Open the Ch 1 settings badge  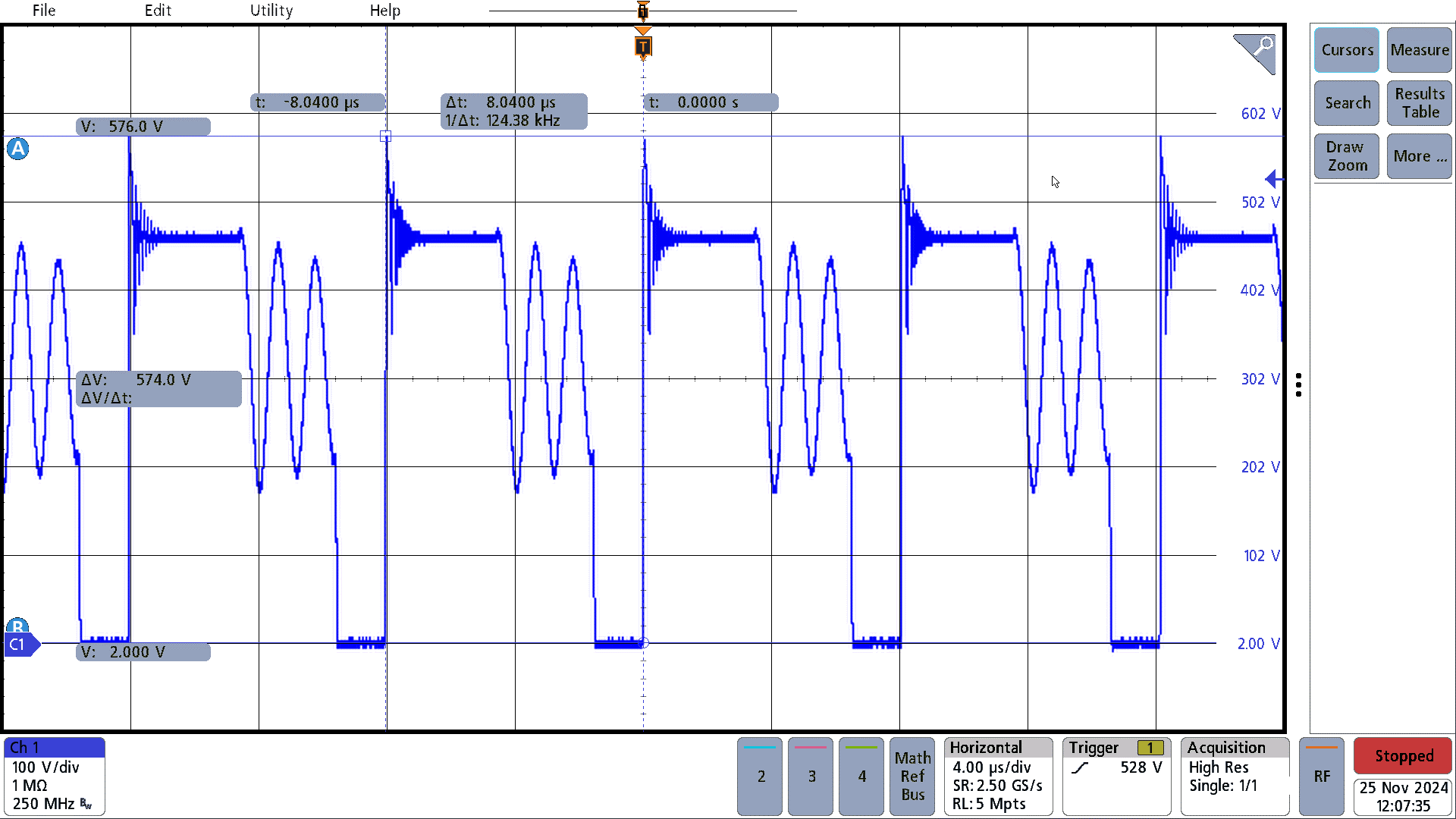pyautogui.click(x=55, y=777)
